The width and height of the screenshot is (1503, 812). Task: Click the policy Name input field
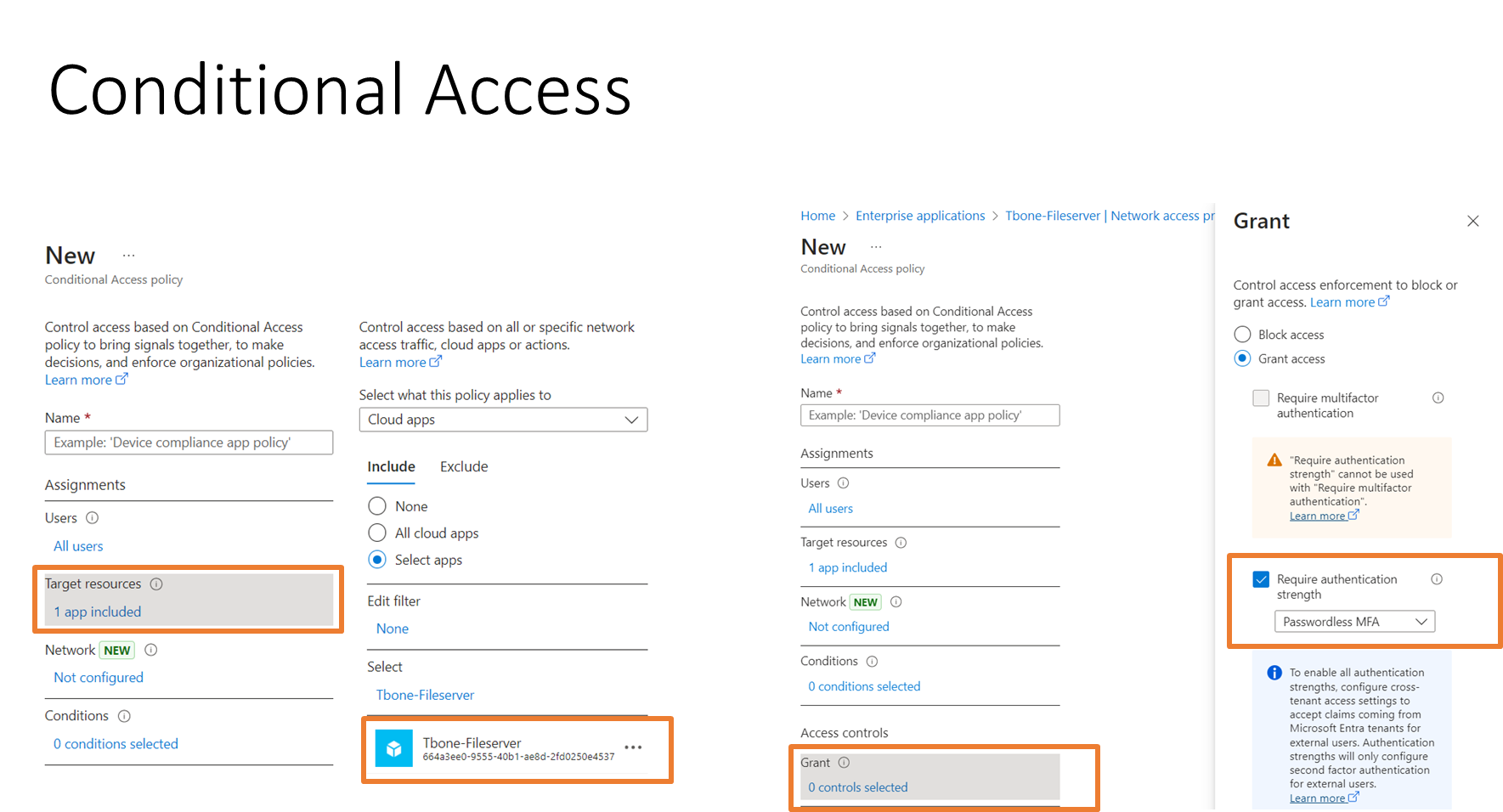(x=189, y=442)
